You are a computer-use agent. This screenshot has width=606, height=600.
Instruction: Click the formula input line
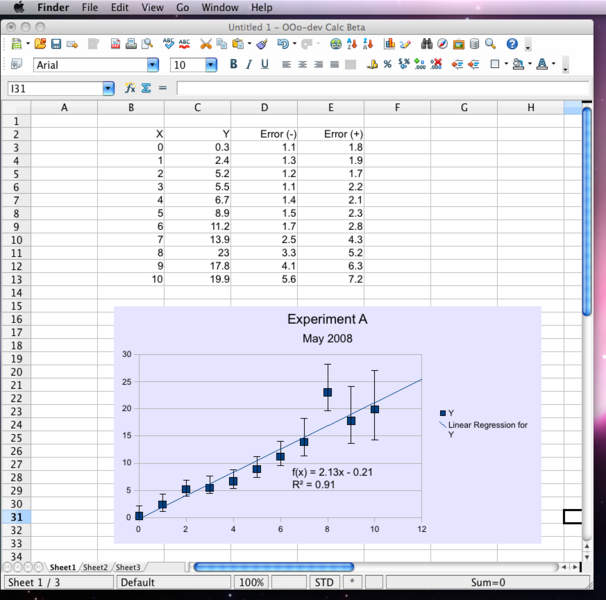tap(380, 88)
